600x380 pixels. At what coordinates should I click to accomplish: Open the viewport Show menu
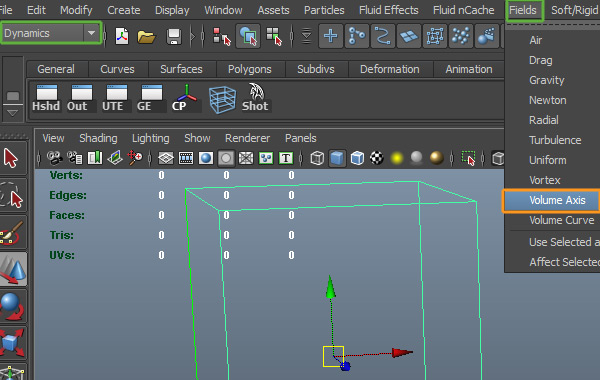(197, 138)
